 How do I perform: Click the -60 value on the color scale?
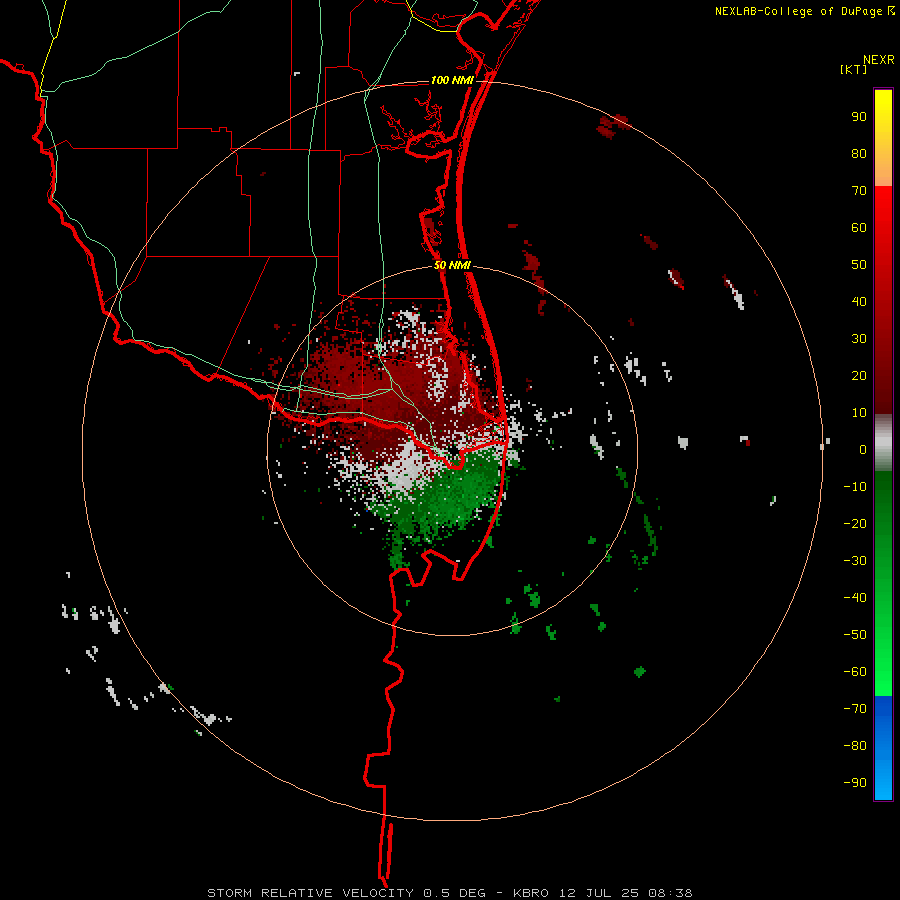(x=855, y=672)
